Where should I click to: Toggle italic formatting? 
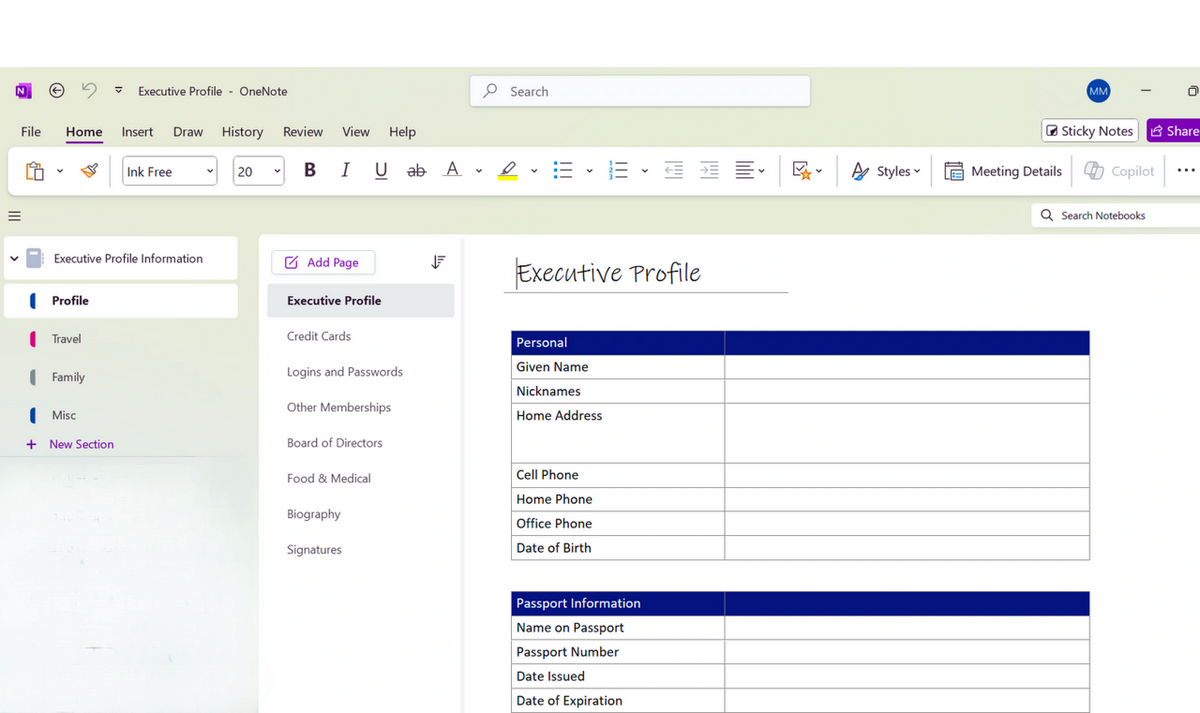[x=345, y=170]
